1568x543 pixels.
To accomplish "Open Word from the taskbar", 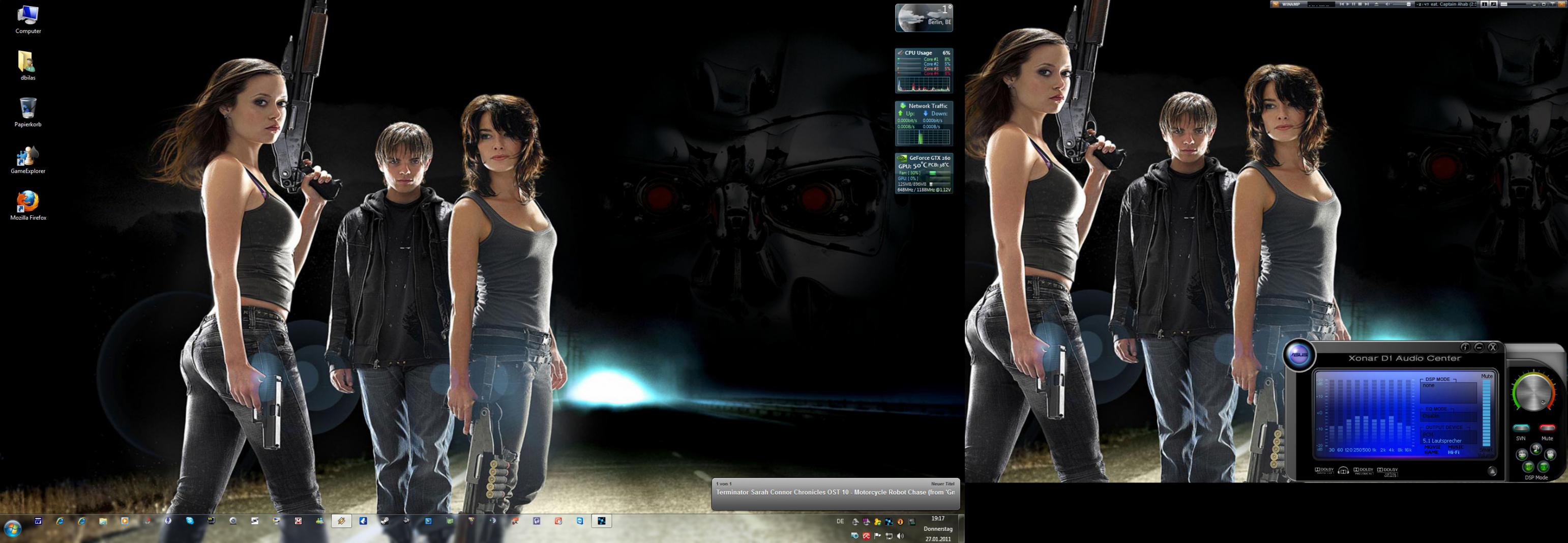I will coord(38,521).
